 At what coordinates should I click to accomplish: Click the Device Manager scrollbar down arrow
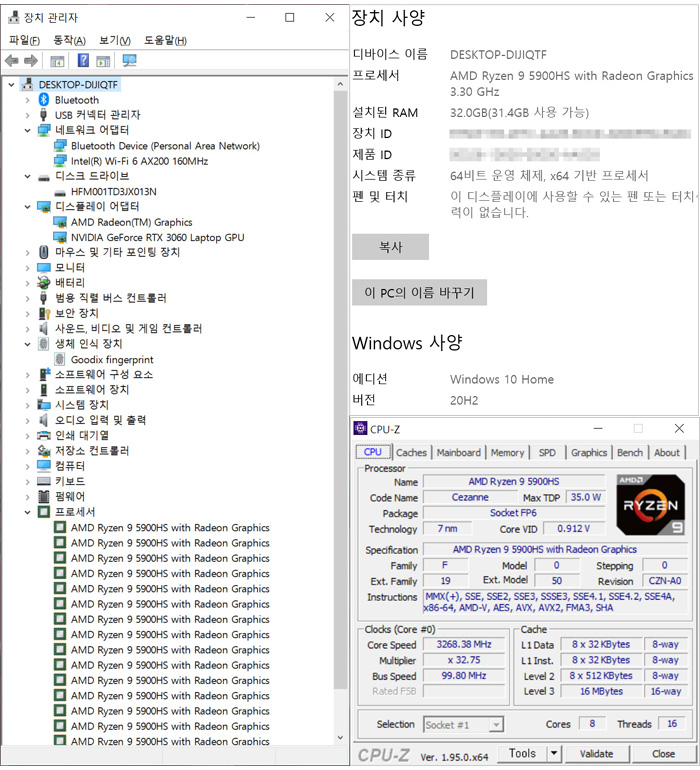pos(340,738)
